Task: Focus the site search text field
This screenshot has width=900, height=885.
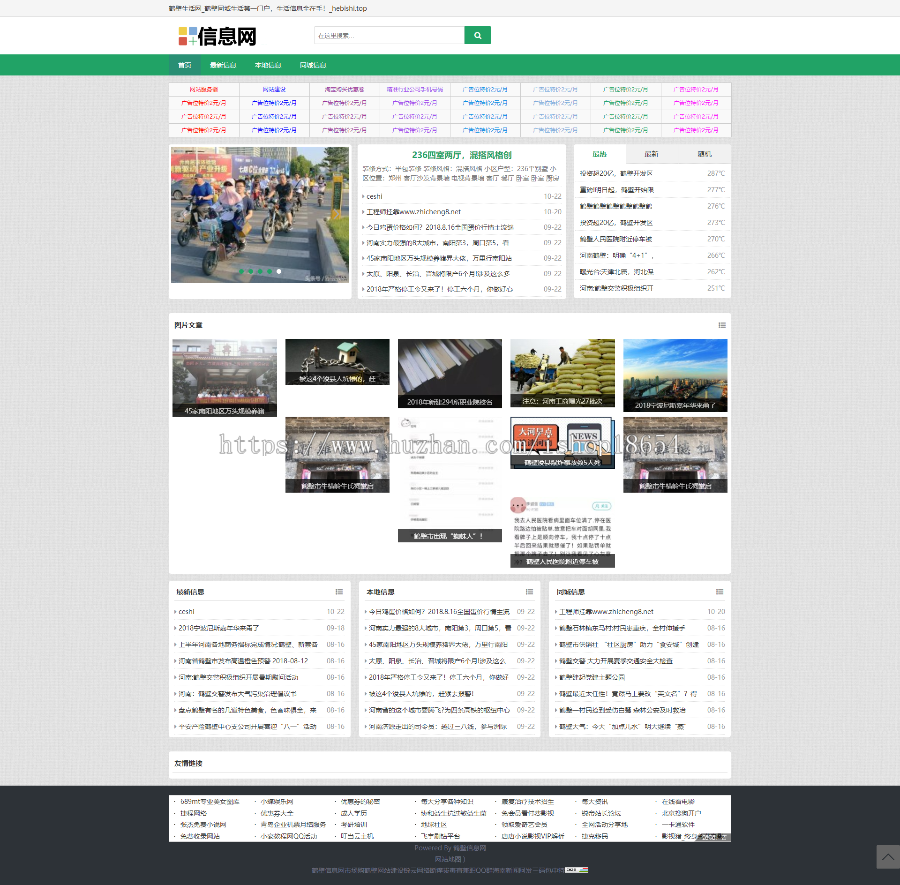Action: [x=388, y=36]
